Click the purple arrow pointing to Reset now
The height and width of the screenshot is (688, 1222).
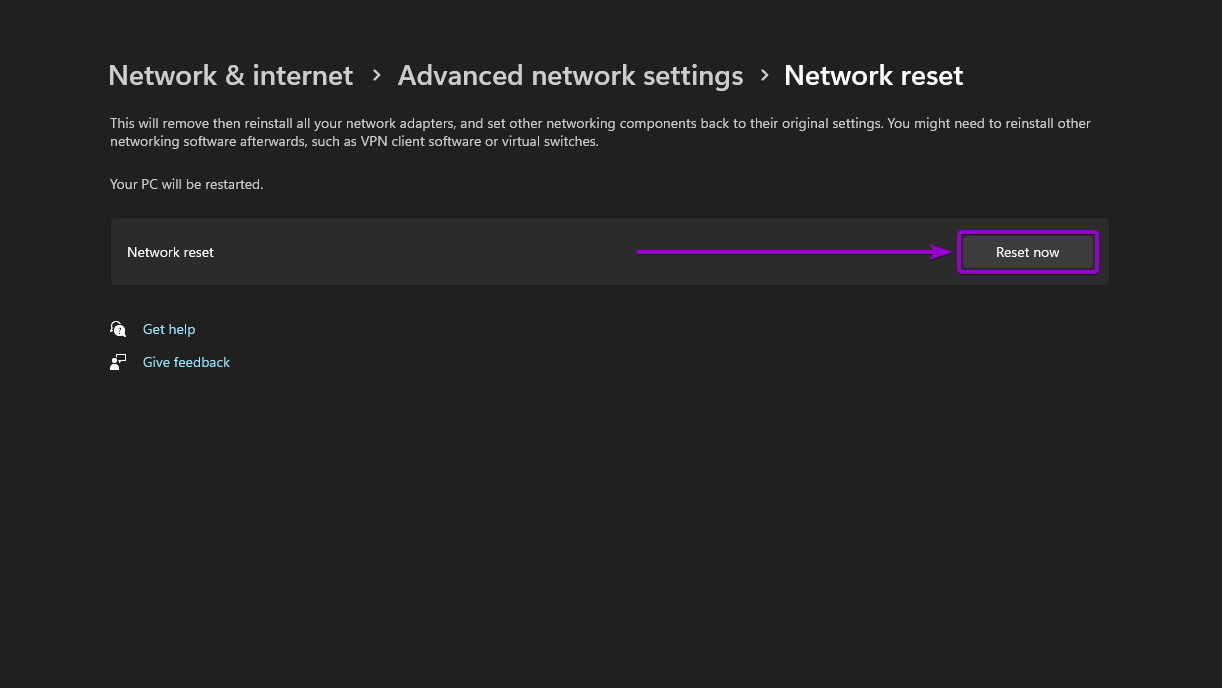(x=790, y=252)
